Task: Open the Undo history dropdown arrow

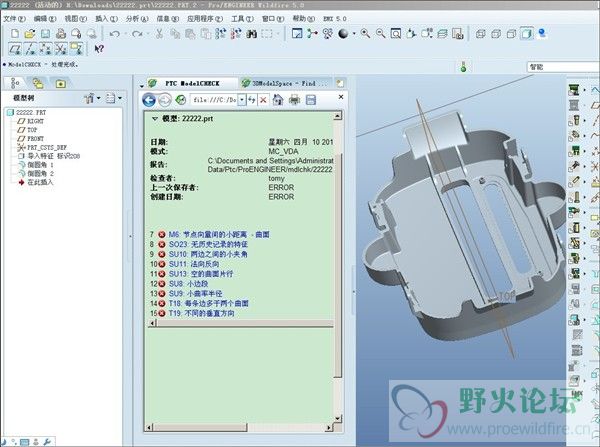Action: [x=125, y=34]
